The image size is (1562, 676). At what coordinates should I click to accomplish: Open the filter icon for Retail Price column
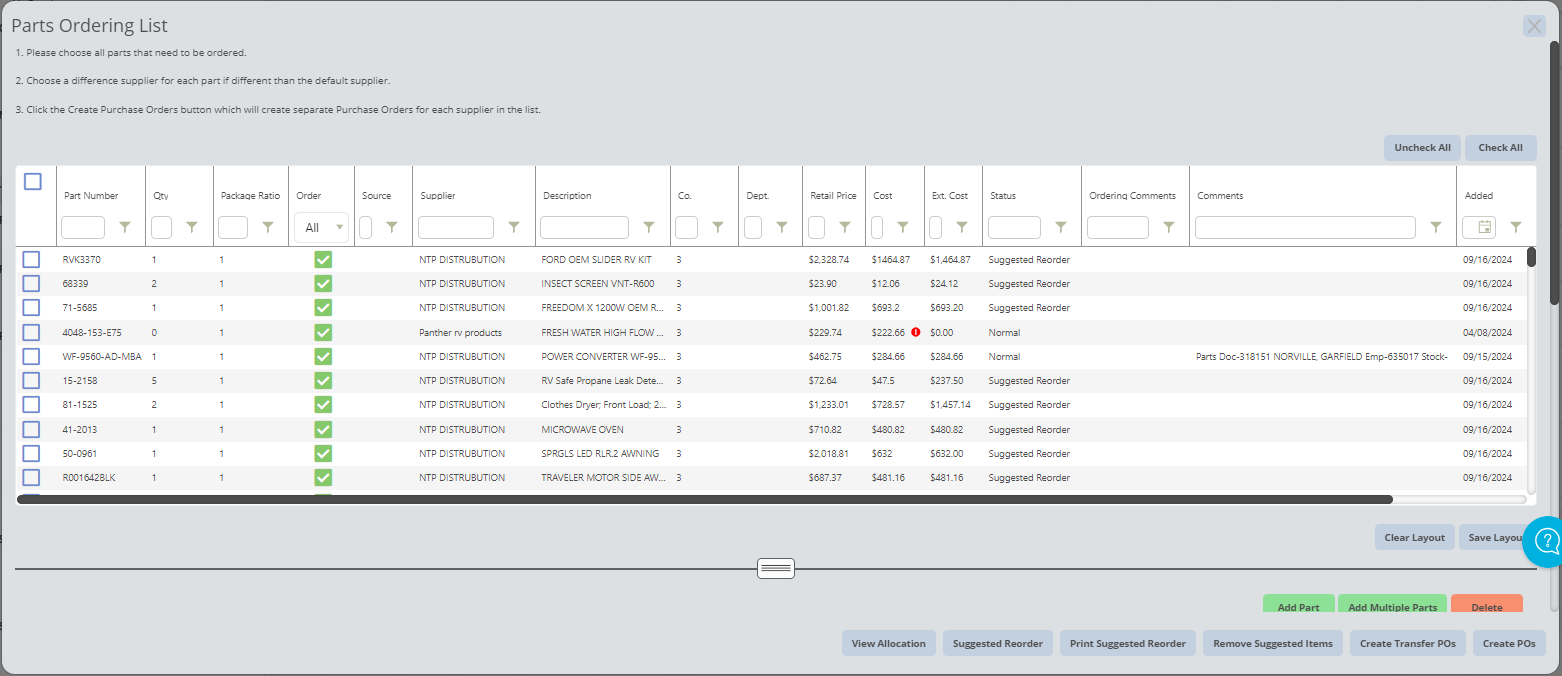pyautogui.click(x=845, y=228)
